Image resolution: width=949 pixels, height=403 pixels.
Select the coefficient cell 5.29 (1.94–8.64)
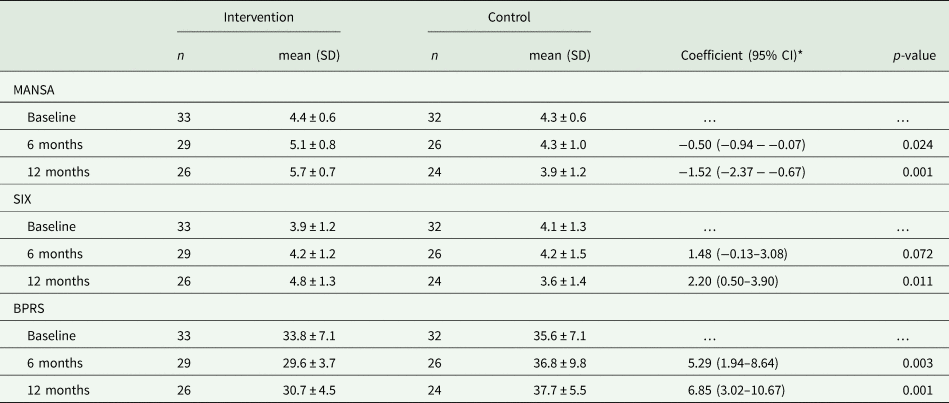click(742, 361)
